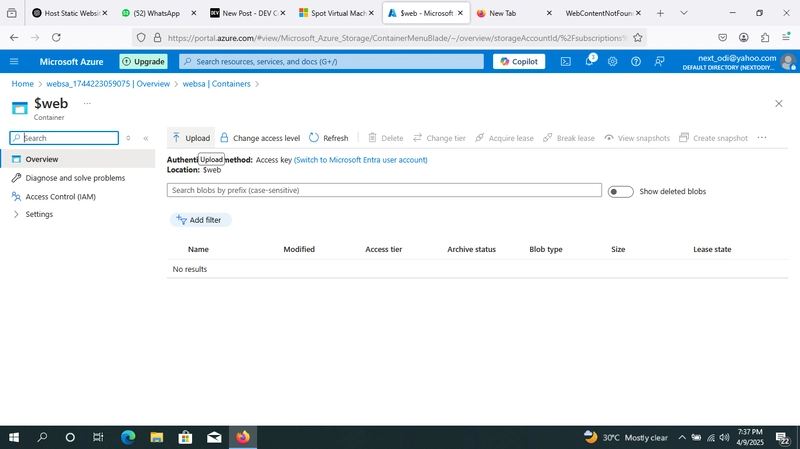Collapse the left sidebar menu

coord(146,138)
